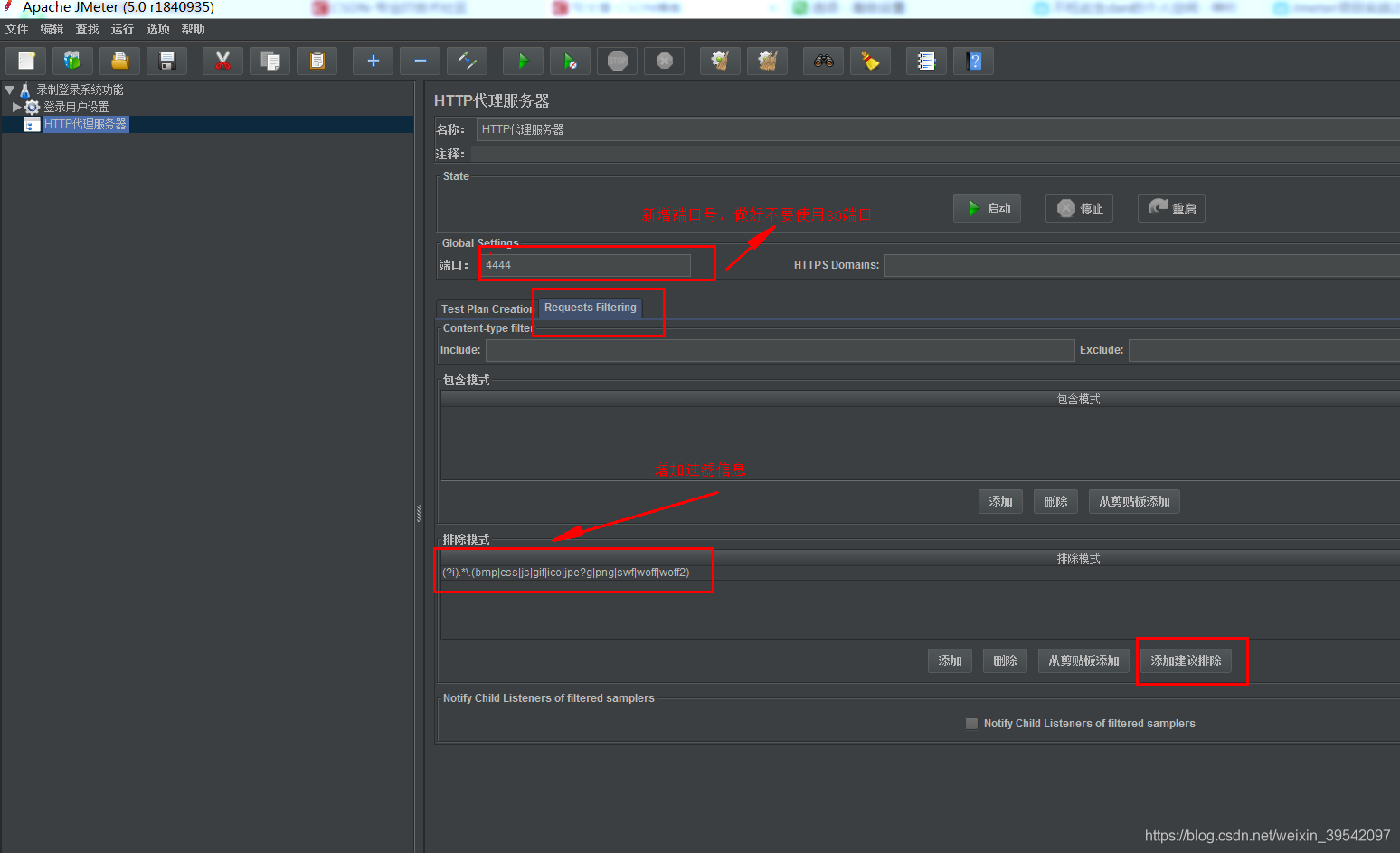Click 添加 under 包含模式 table

tap(1000, 501)
